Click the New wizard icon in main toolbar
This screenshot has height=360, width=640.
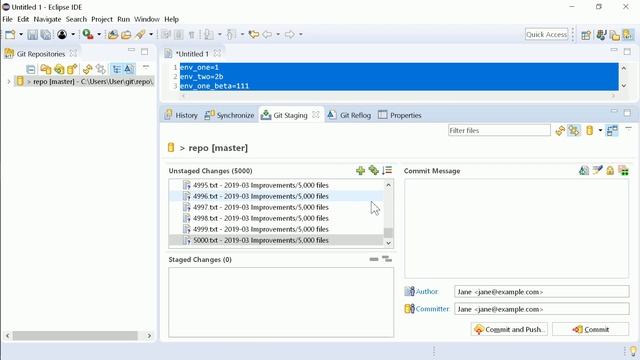[10, 35]
